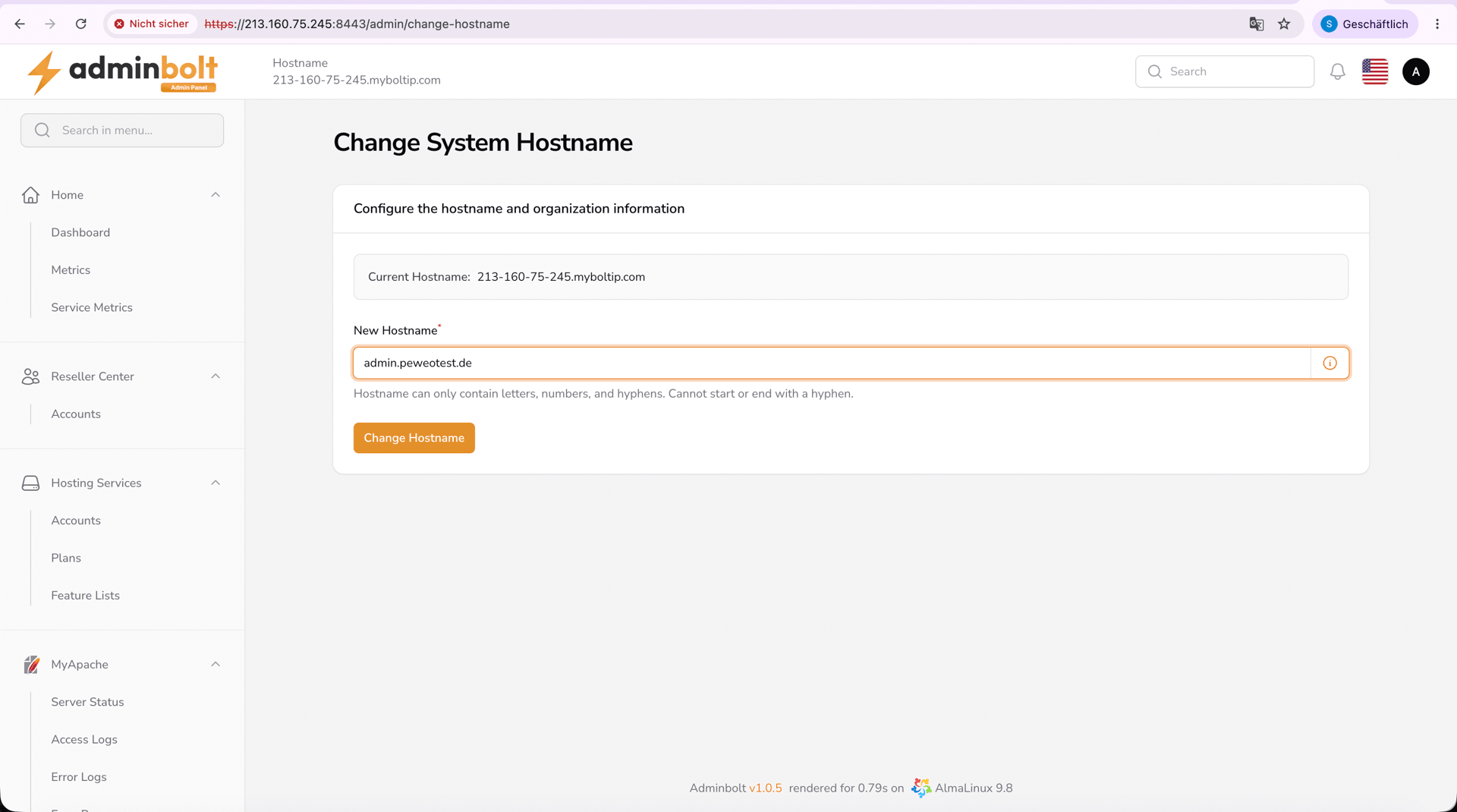This screenshot has width=1457, height=812.
Task: Open the Geschäftlich profile button
Action: (1364, 24)
